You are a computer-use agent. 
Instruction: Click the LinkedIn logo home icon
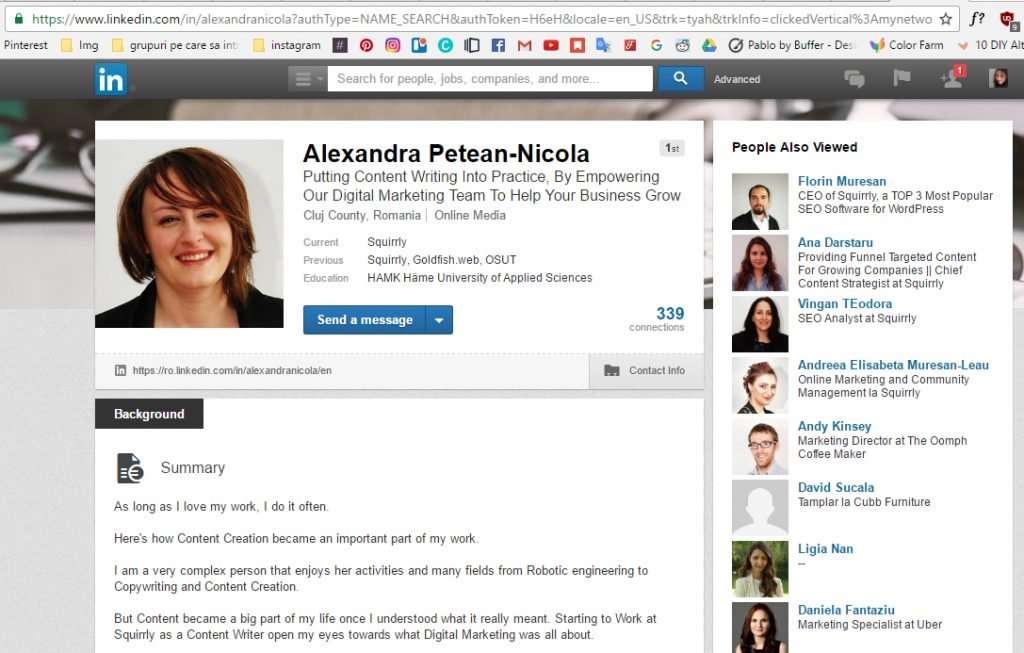tap(111, 79)
